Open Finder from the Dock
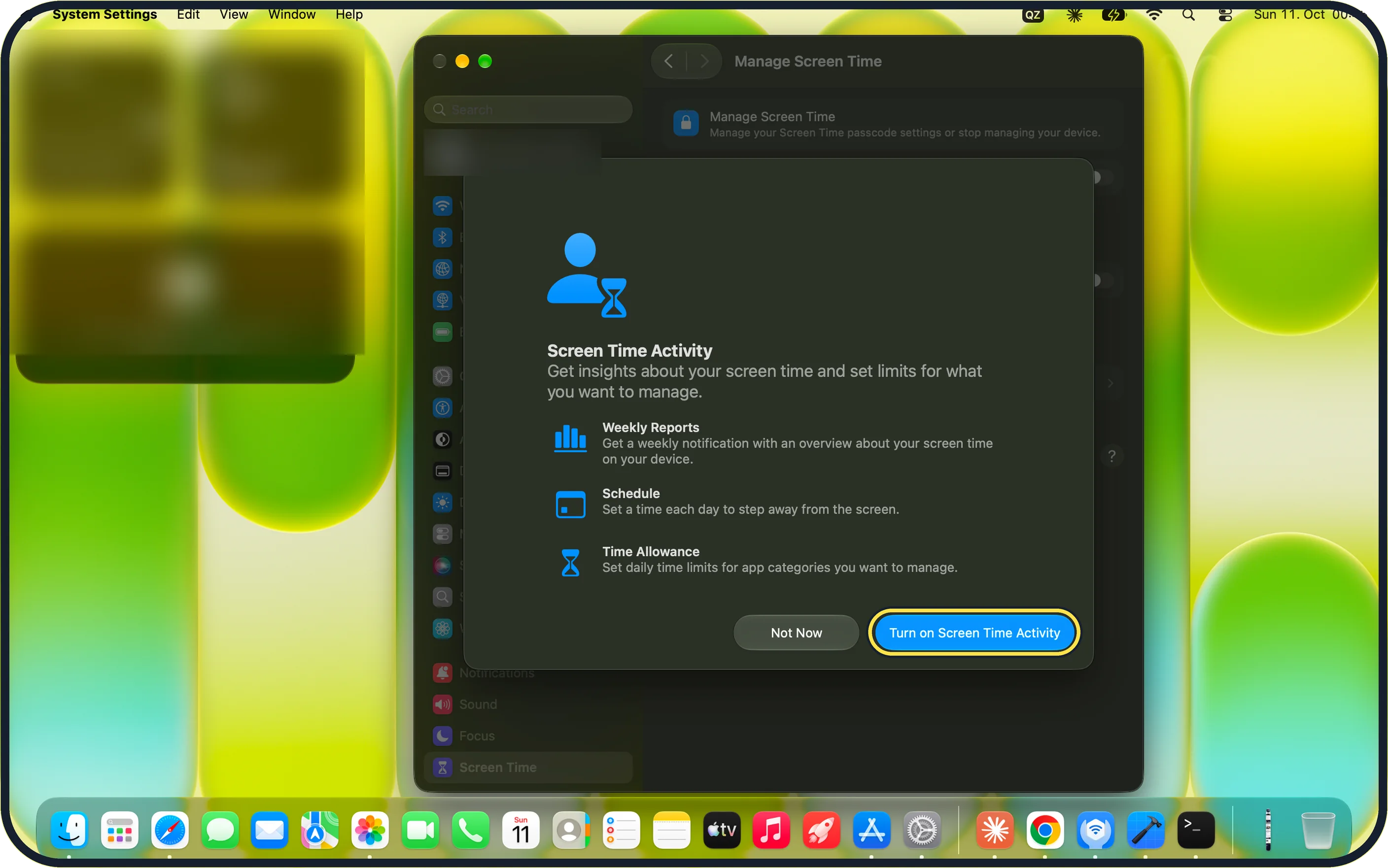Viewport: 1388px width, 868px height. tap(69, 830)
